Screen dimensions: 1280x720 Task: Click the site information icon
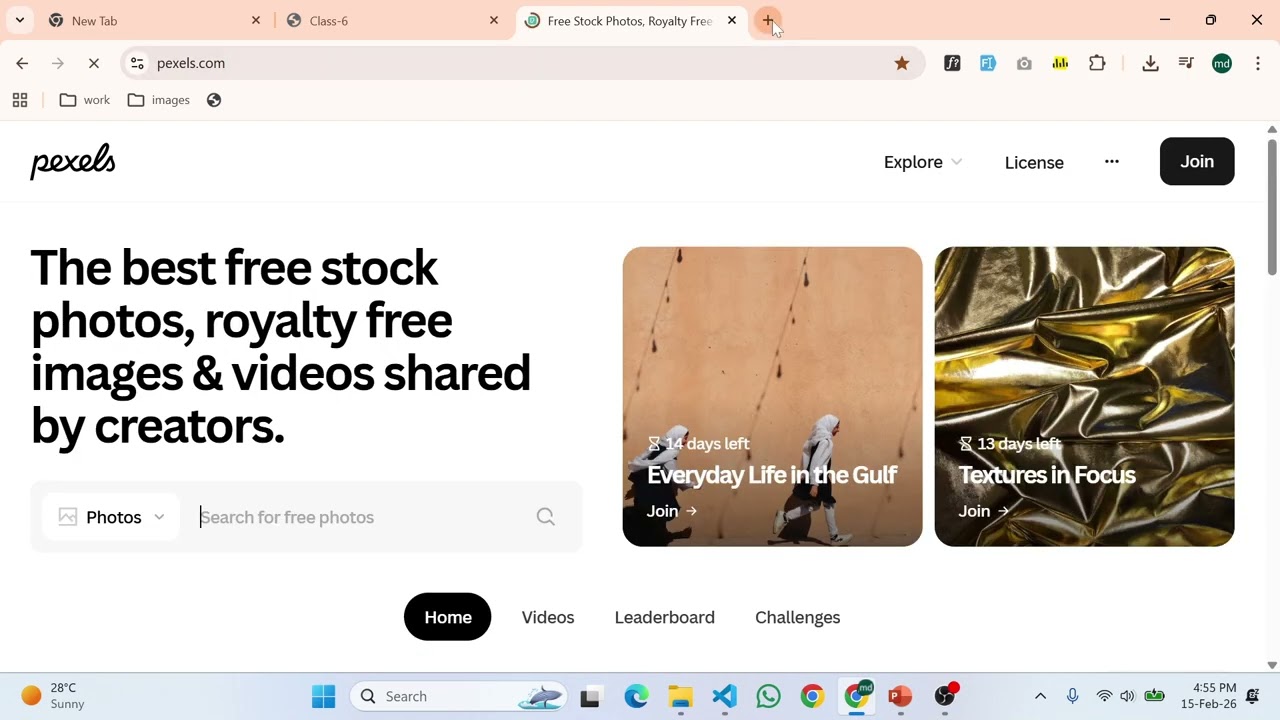tap(138, 63)
